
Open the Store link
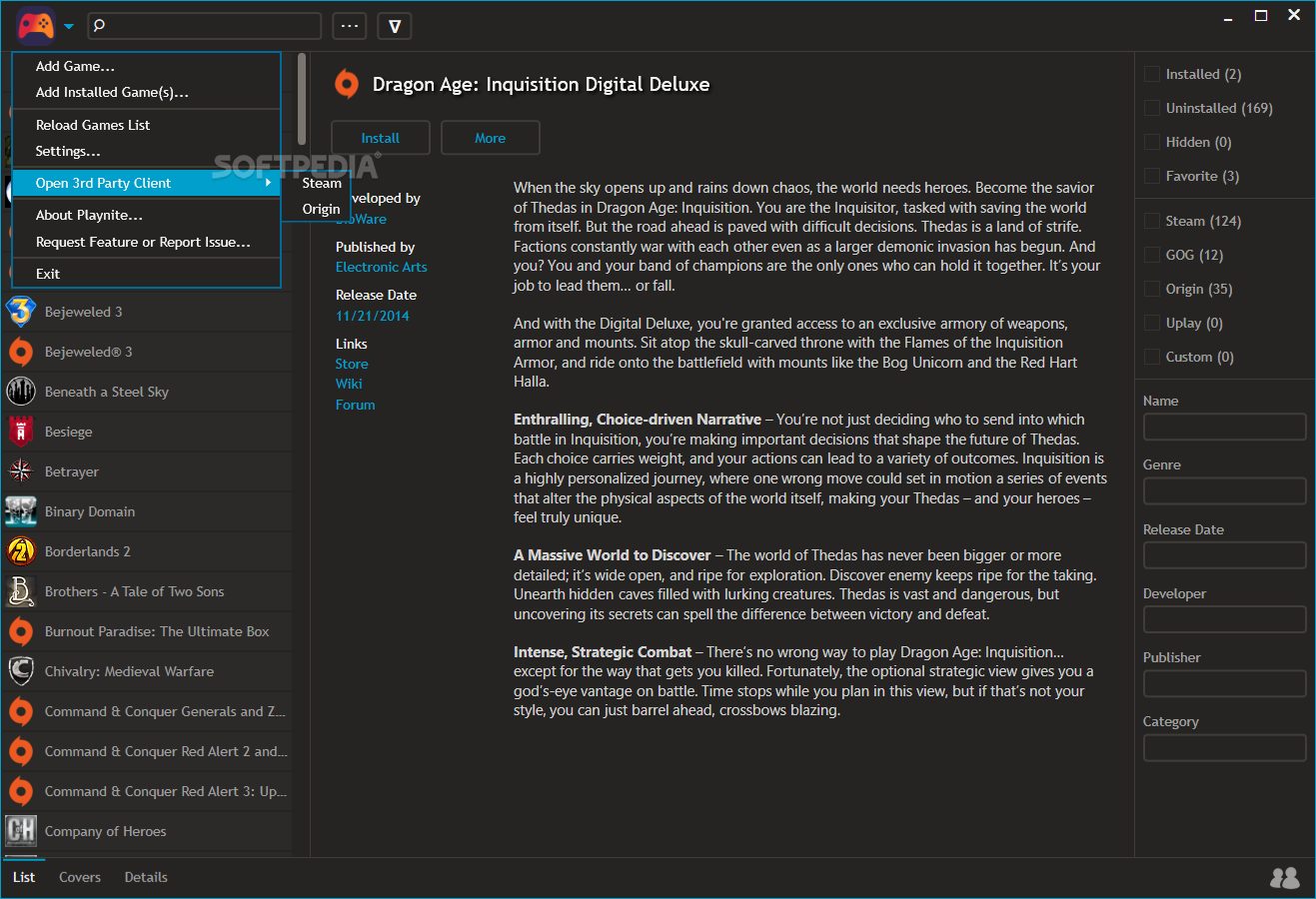coord(352,364)
